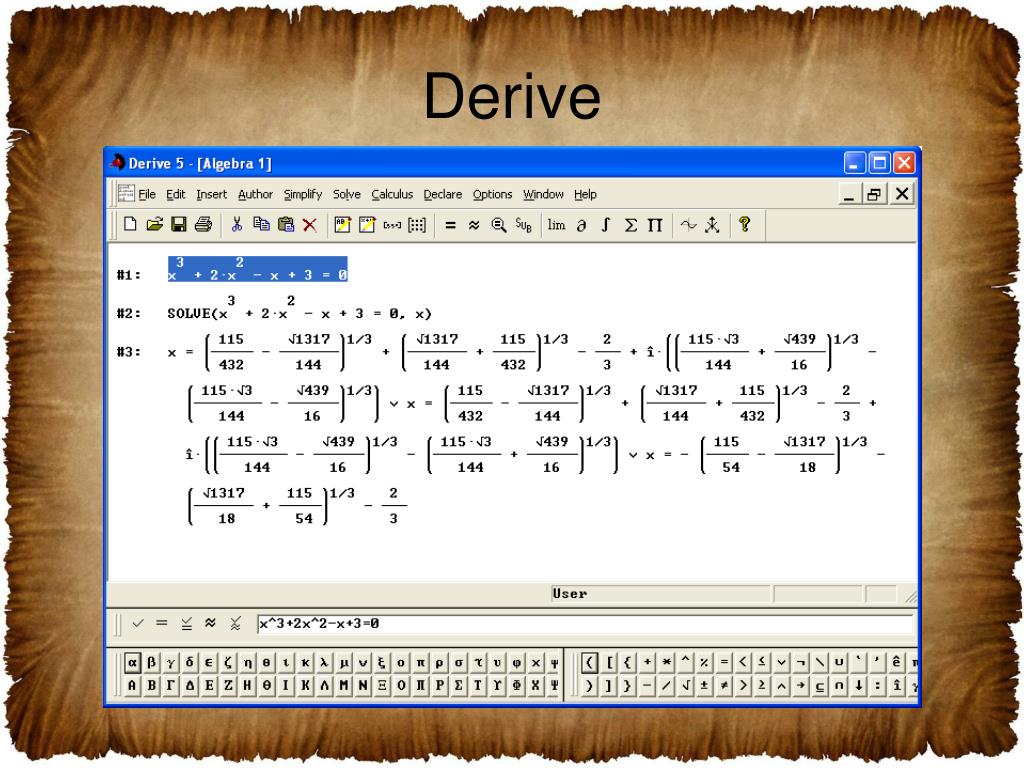Select the highlighted expression #1
The image size is (1024, 768).
(257, 269)
